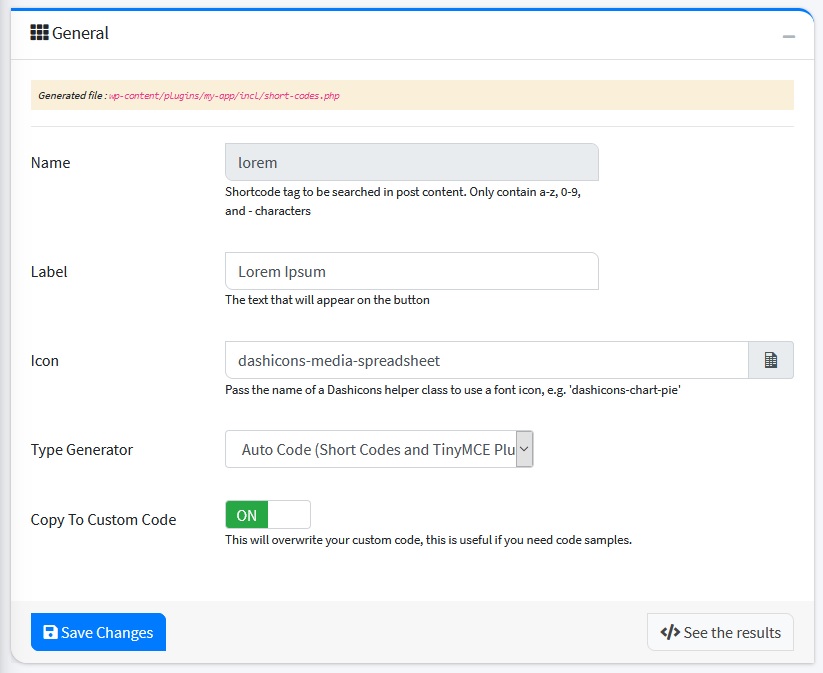This screenshot has height=673, width=823.
Task: Turn off the Copy To Custom Code switch
Action: (268, 515)
